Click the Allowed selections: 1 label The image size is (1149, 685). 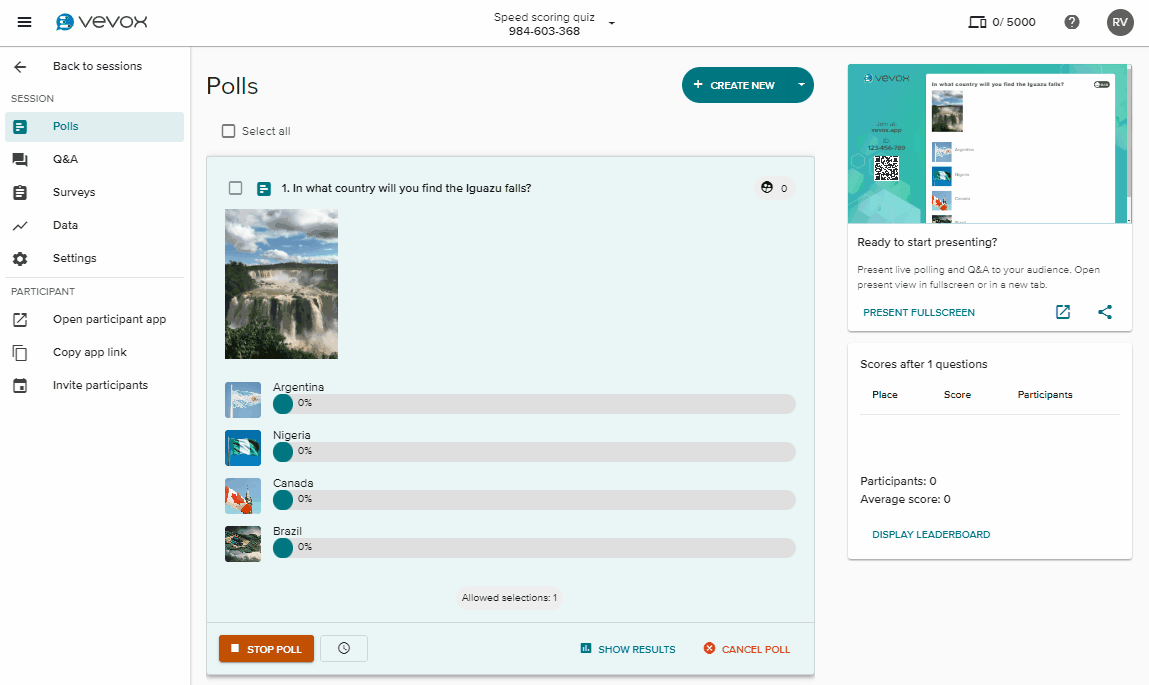tap(509, 598)
